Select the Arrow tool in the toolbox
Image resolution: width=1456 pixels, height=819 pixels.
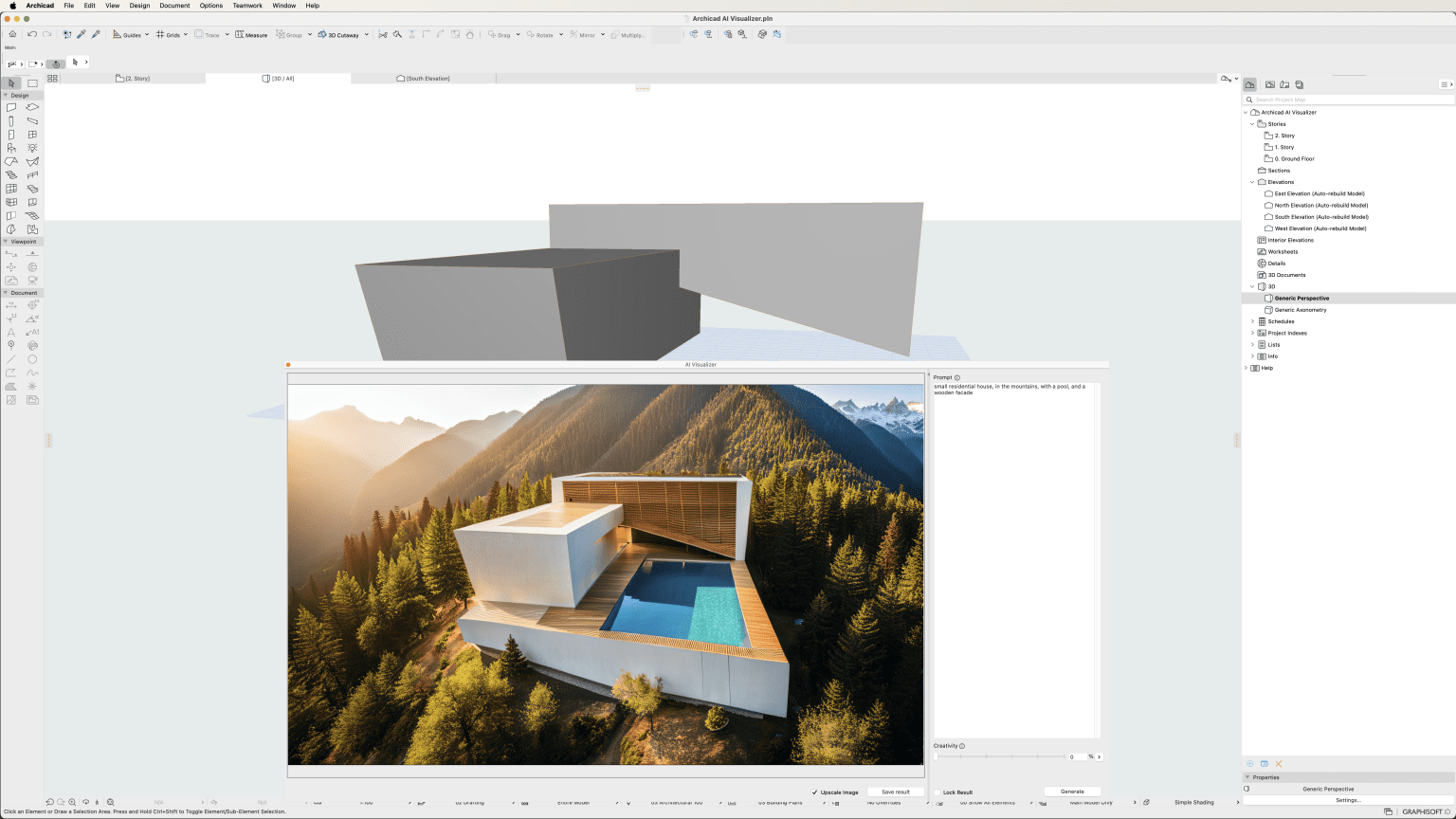click(x=11, y=83)
